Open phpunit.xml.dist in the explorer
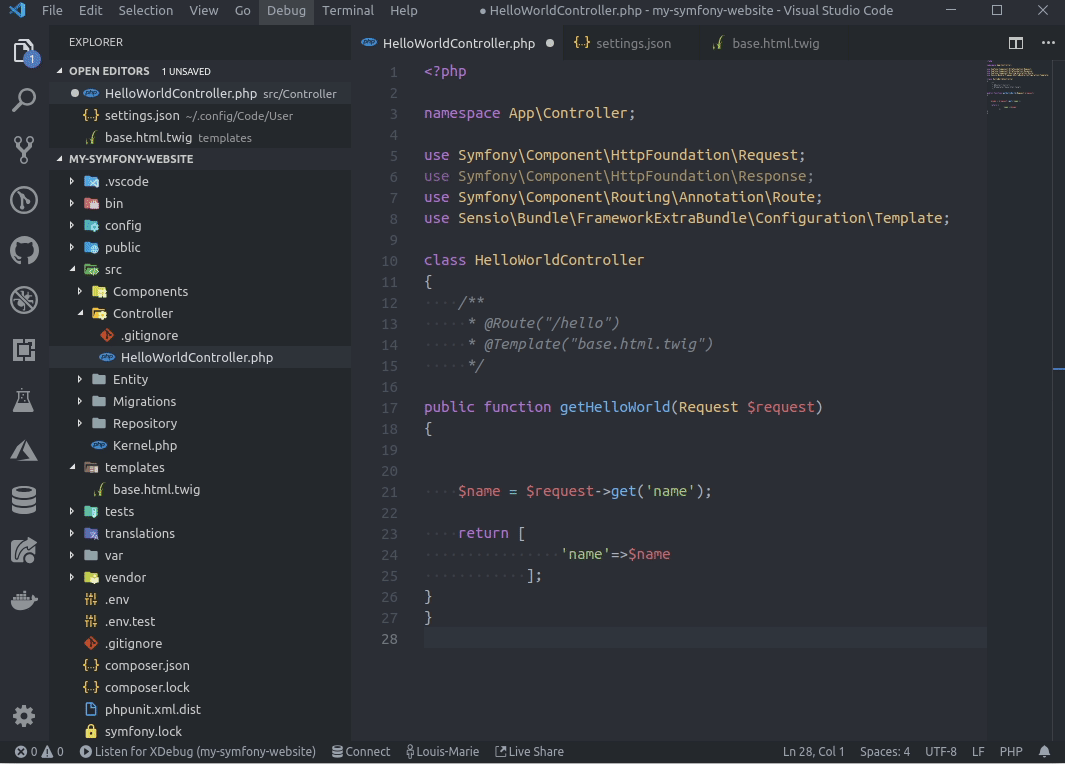1065x764 pixels. 200,709
